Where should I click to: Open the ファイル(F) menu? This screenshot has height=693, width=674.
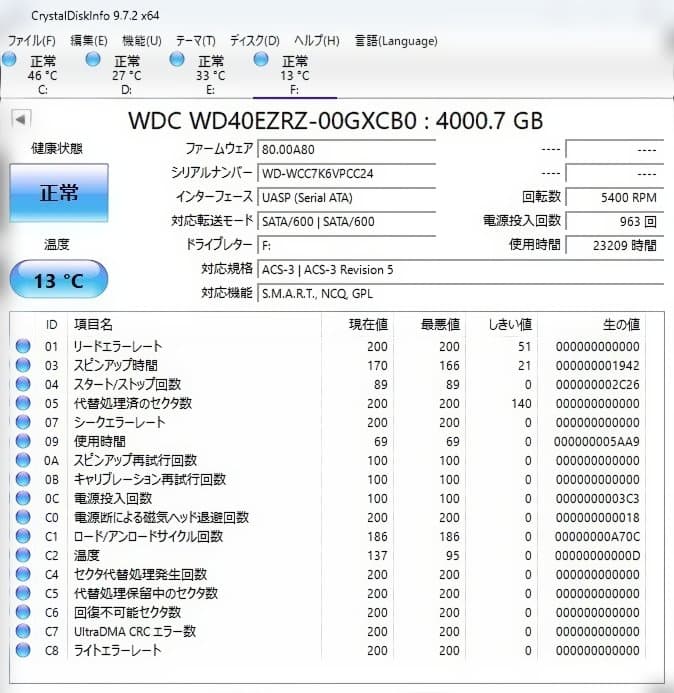pos(31,41)
